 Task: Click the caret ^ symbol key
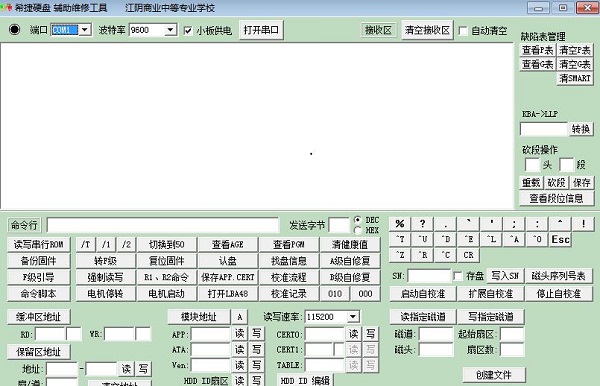tap(560, 224)
